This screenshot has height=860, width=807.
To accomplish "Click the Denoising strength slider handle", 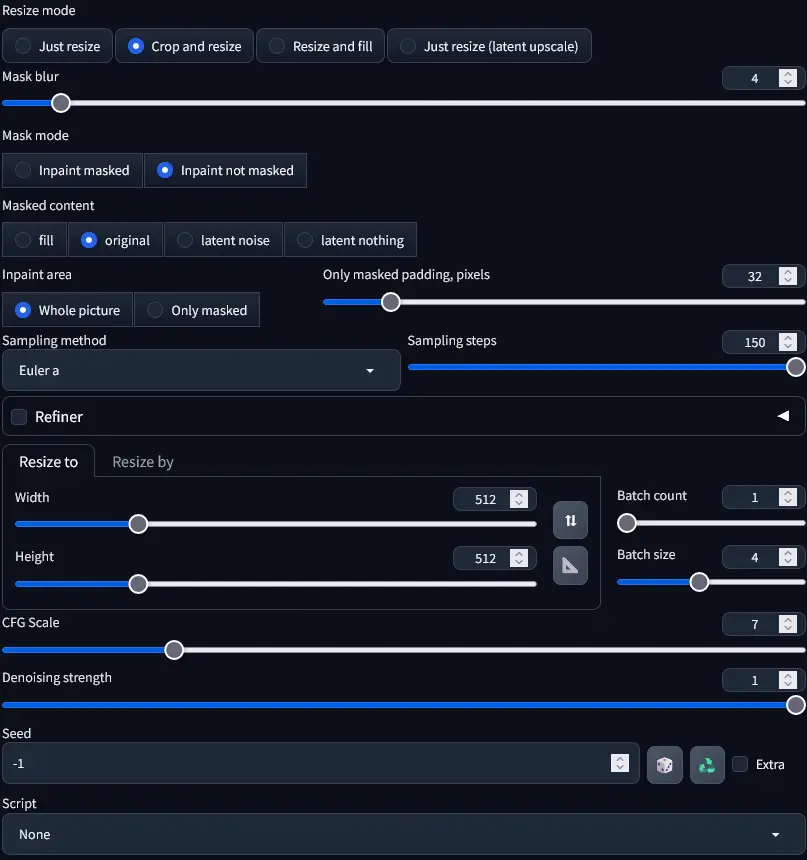I will pos(797,704).
